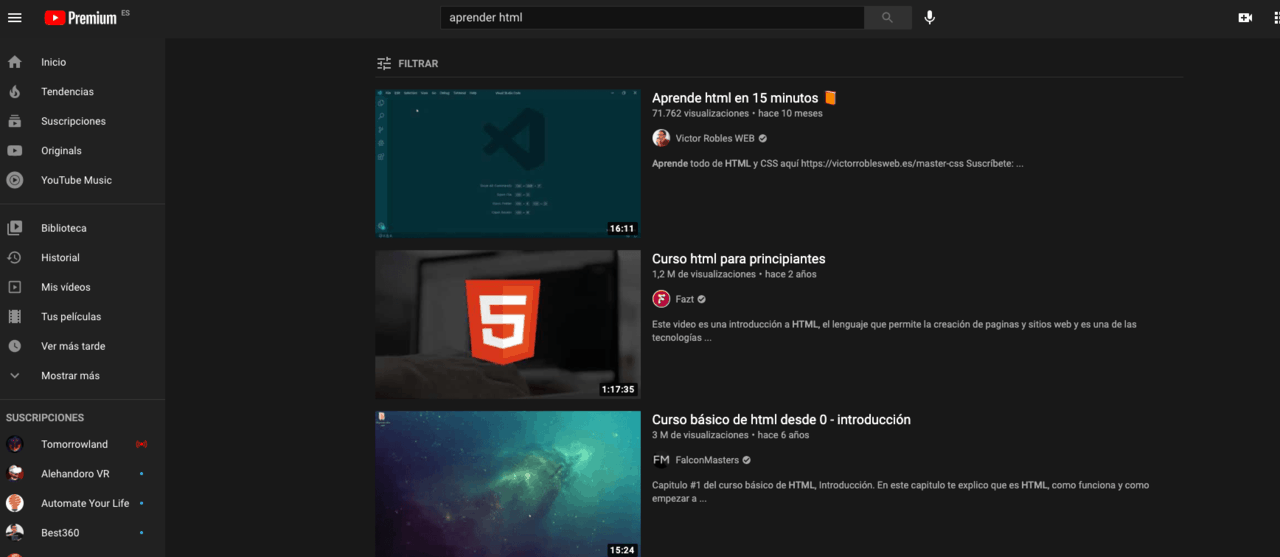This screenshot has width=1280, height=557.
Task: Open YouTube Music entry
Action: 82,180
